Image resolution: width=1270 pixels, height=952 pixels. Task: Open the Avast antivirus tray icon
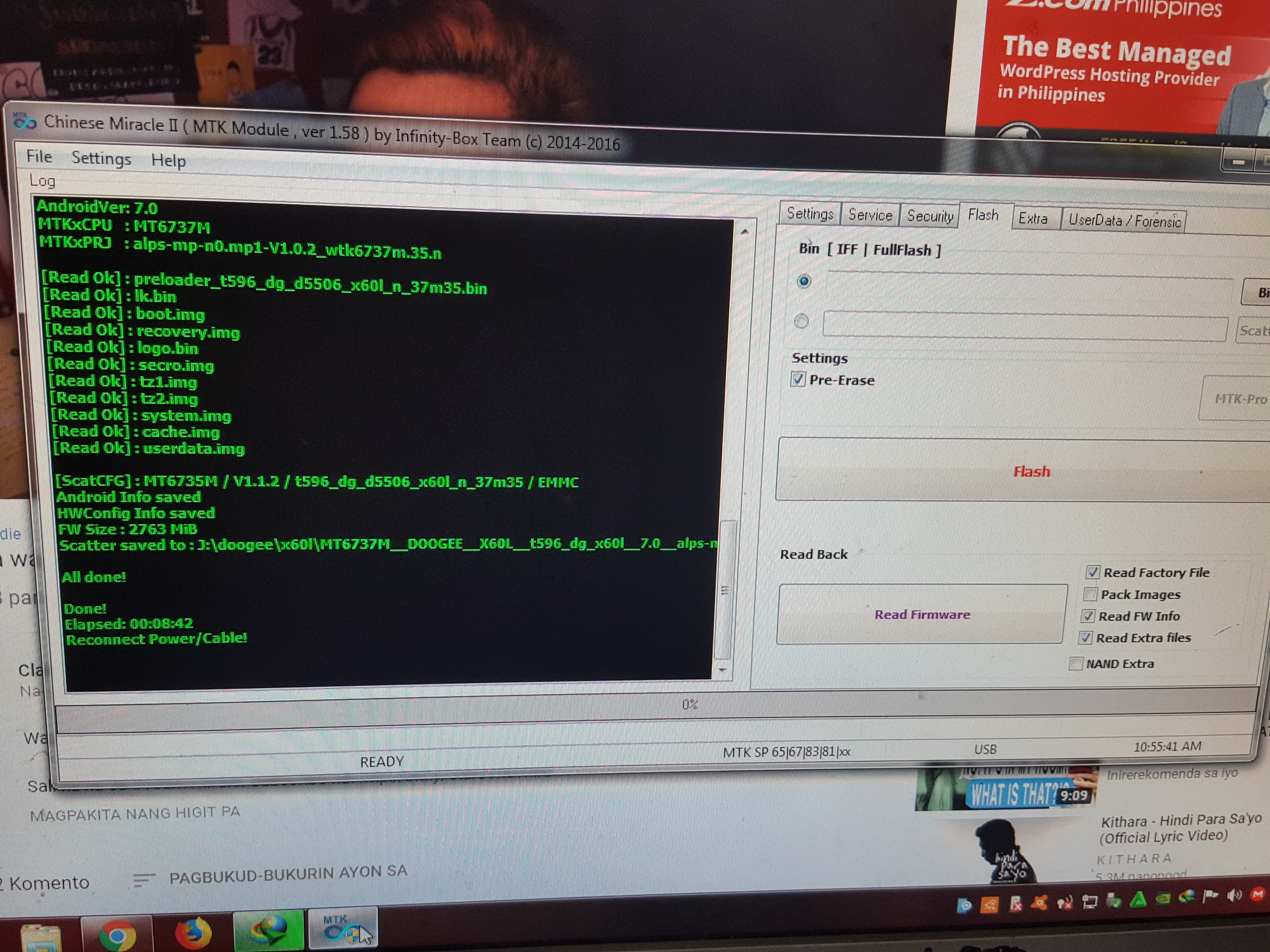tap(1039, 903)
